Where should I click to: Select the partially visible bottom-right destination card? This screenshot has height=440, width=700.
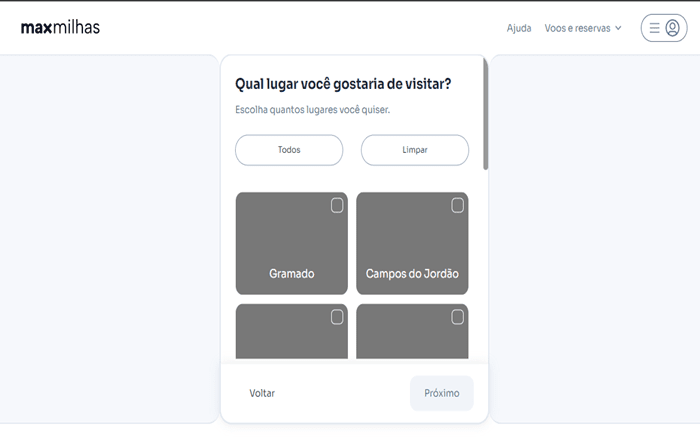pos(412,335)
